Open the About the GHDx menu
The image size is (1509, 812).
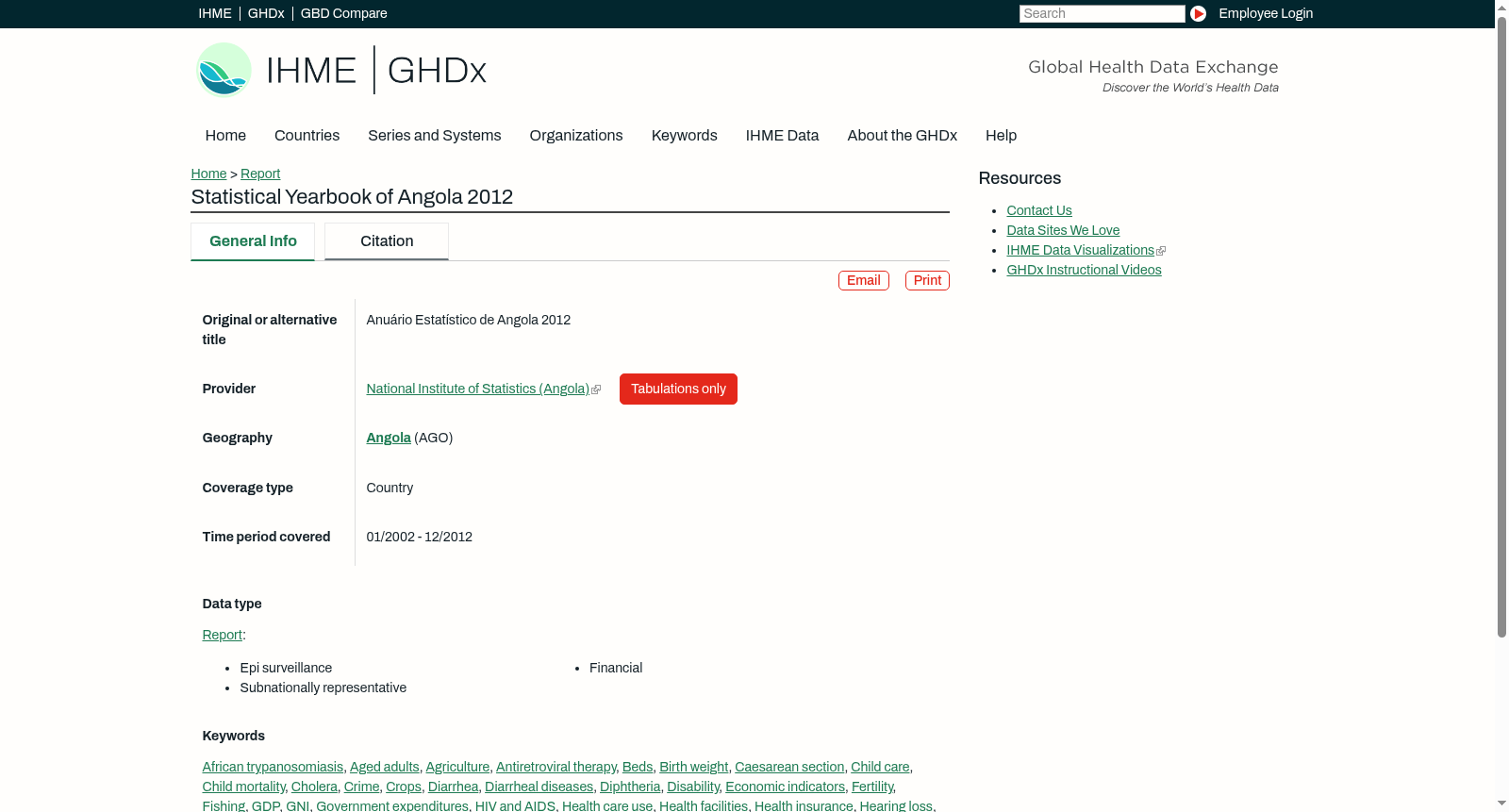(x=902, y=135)
